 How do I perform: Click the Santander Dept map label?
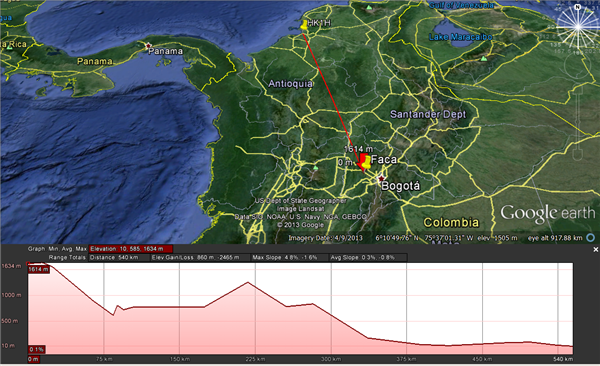428,114
